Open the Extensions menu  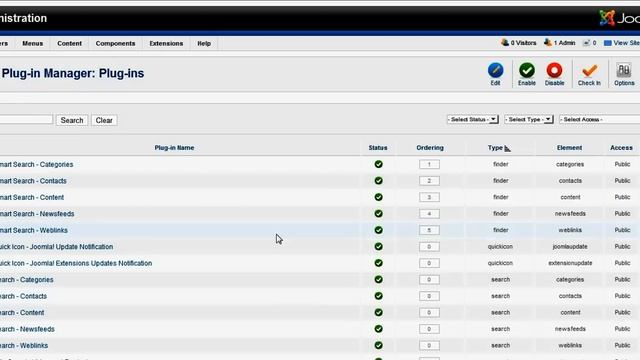pyautogui.click(x=166, y=43)
